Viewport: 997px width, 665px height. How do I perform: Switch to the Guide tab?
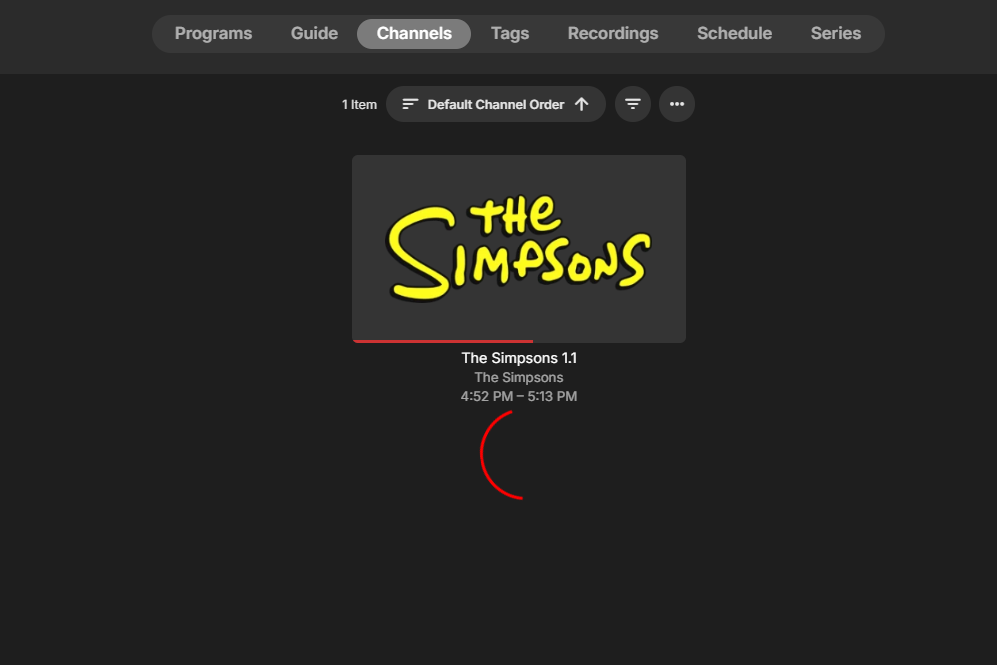[314, 34]
